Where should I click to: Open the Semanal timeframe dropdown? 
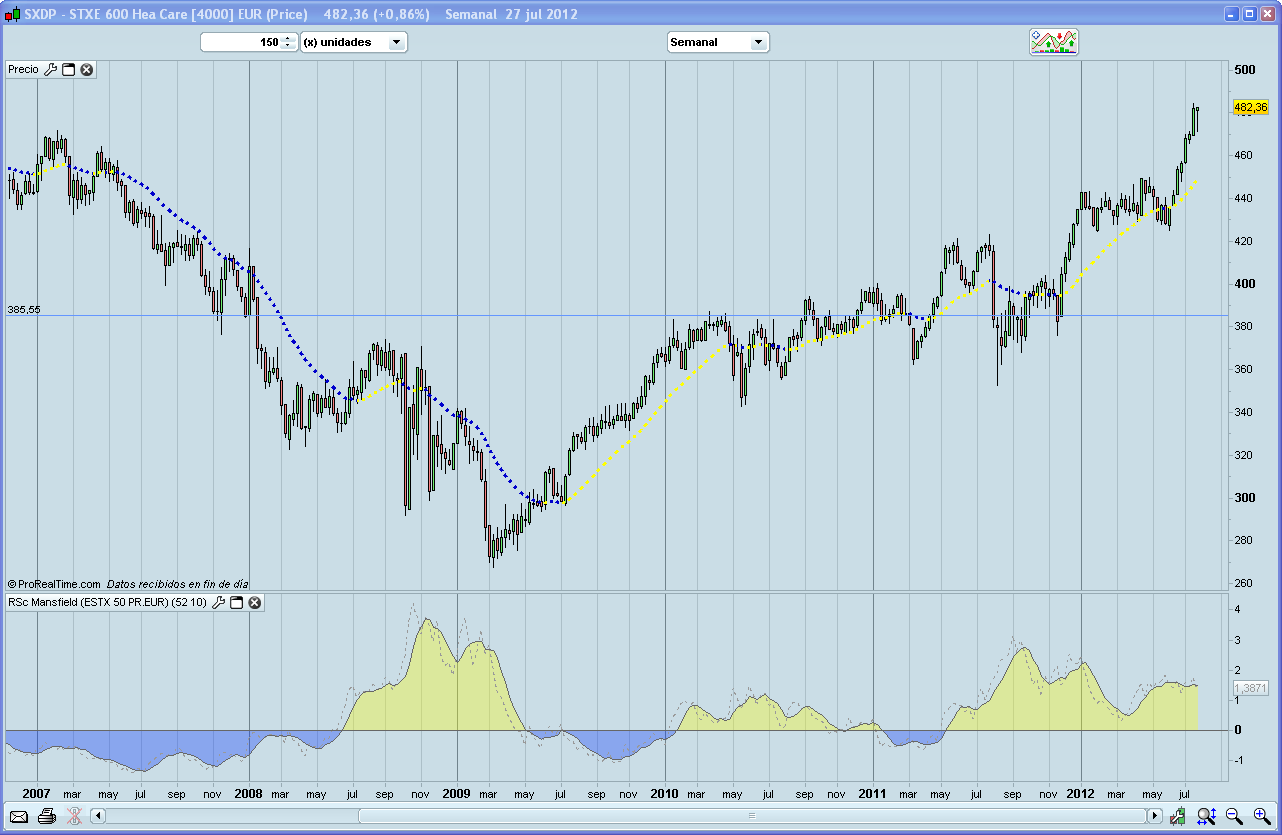tap(758, 43)
